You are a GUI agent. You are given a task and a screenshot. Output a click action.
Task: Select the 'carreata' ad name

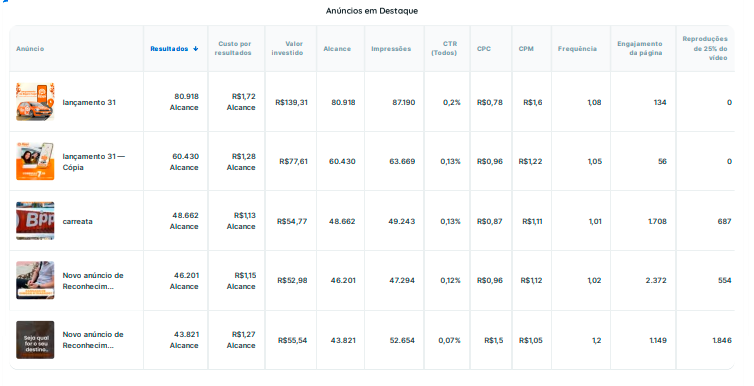(x=77, y=222)
